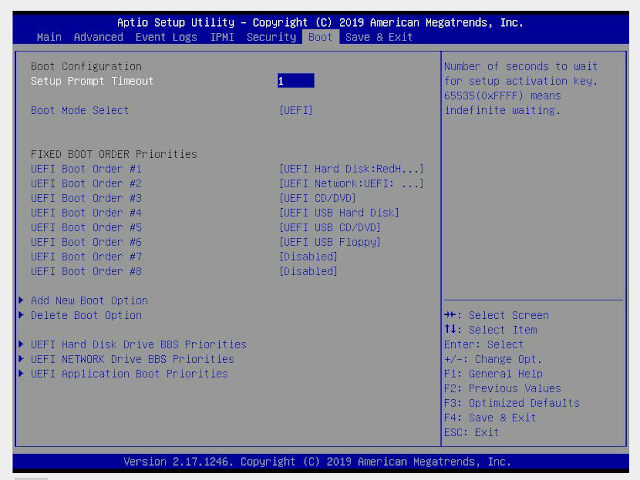Click the arrow beside UEFI NETWORK Drive BBS
The height and width of the screenshot is (480, 640).
tap(21, 359)
